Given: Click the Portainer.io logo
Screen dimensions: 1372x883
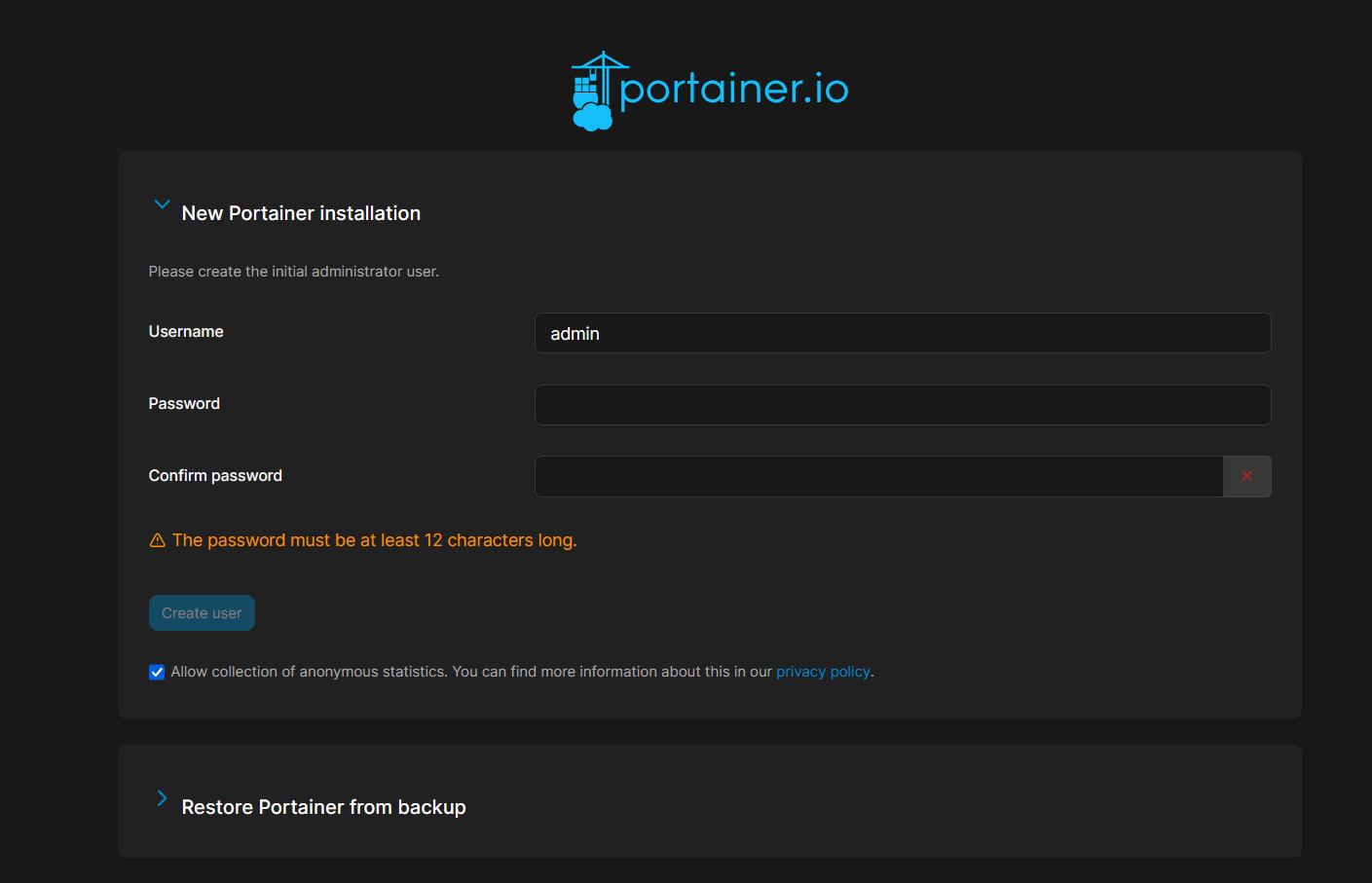Looking at the screenshot, I should tap(710, 91).
